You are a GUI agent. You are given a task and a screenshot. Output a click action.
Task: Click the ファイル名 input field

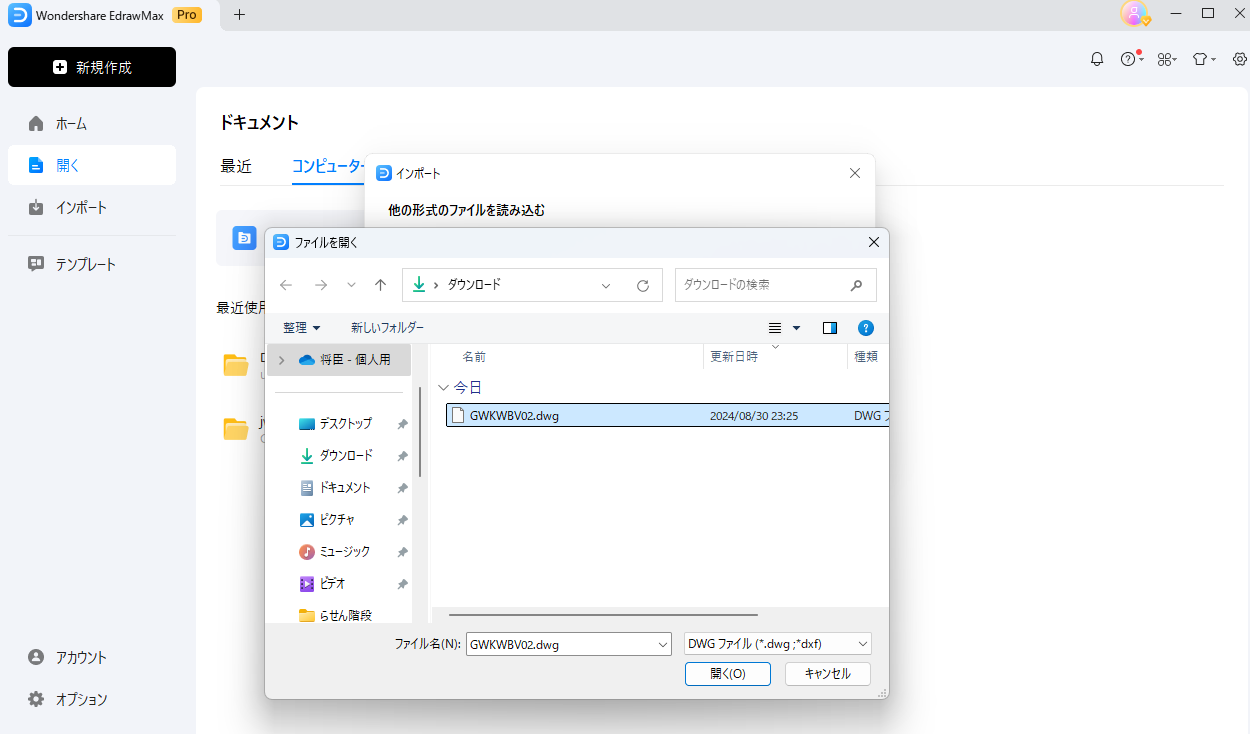[560, 645]
